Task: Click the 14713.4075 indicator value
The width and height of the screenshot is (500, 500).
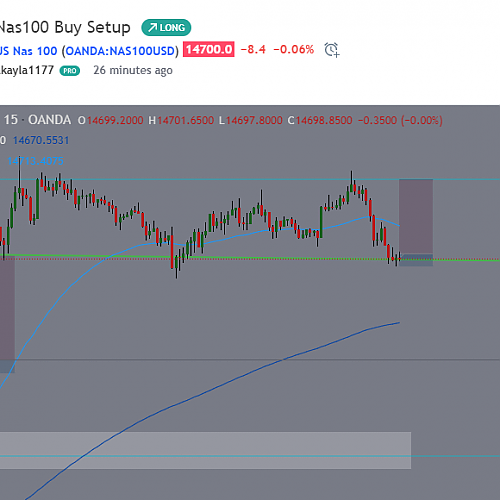Action: click(35, 161)
